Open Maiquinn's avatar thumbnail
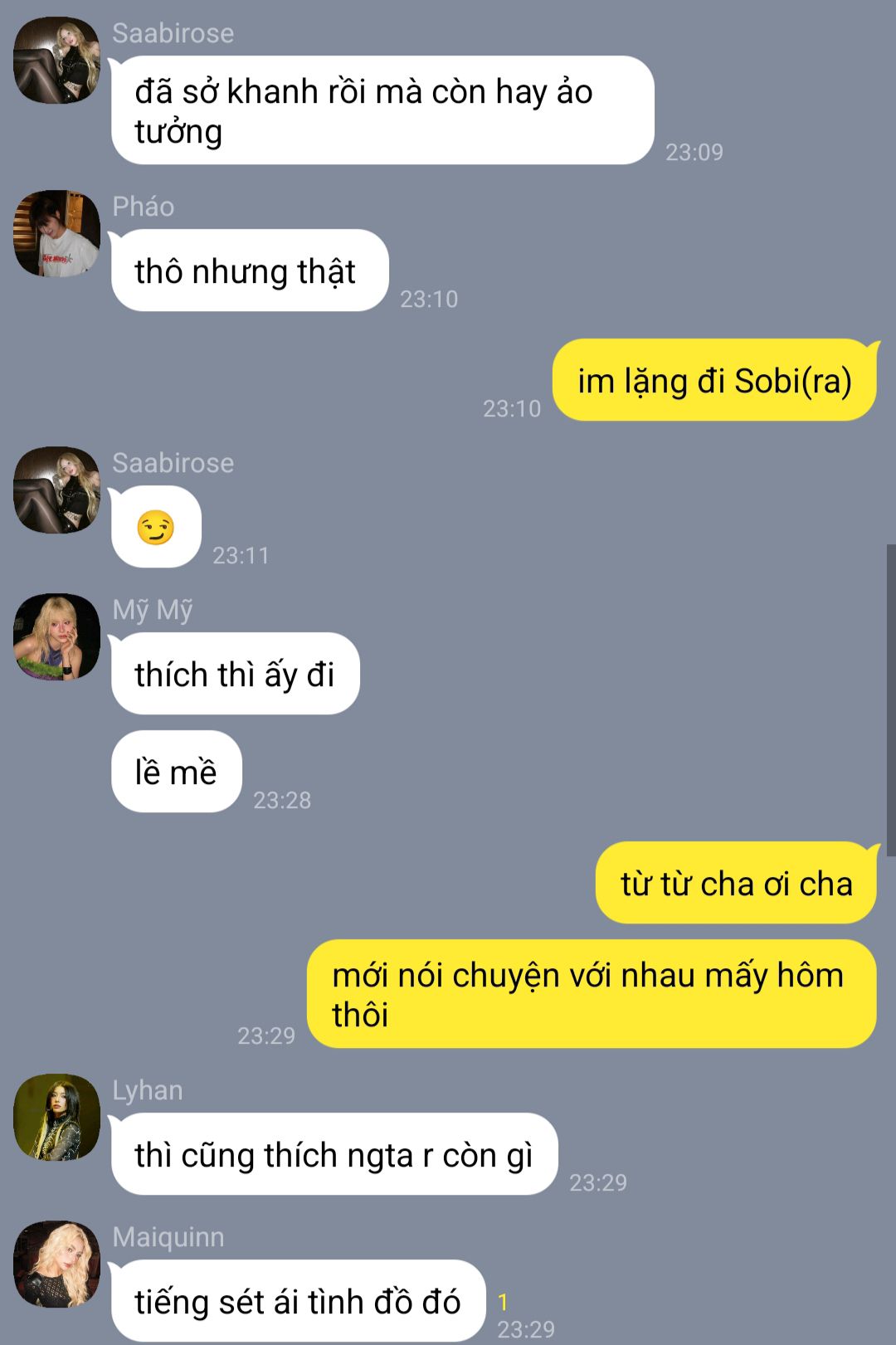The image size is (896, 1345). [x=56, y=1265]
